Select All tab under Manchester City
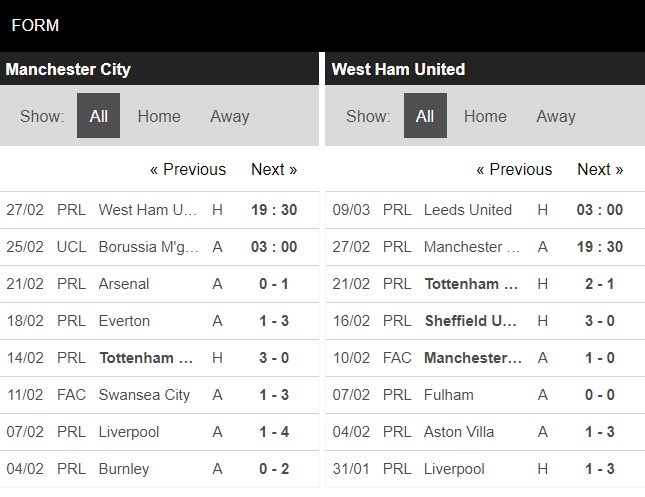This screenshot has height=497, width=645. (x=98, y=116)
